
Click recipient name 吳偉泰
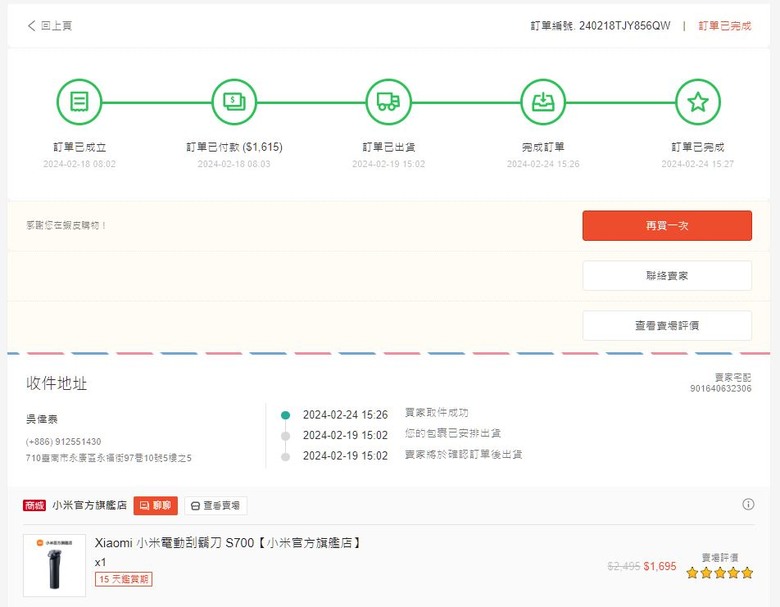(x=42, y=419)
